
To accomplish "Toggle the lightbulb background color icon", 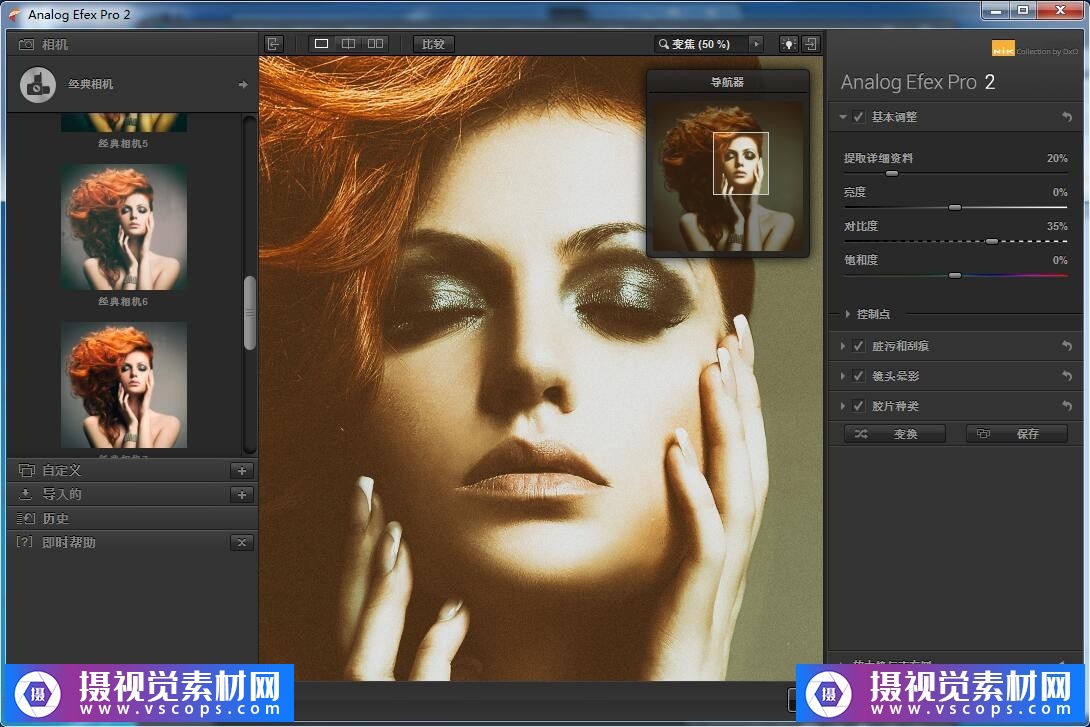I will 788,44.
